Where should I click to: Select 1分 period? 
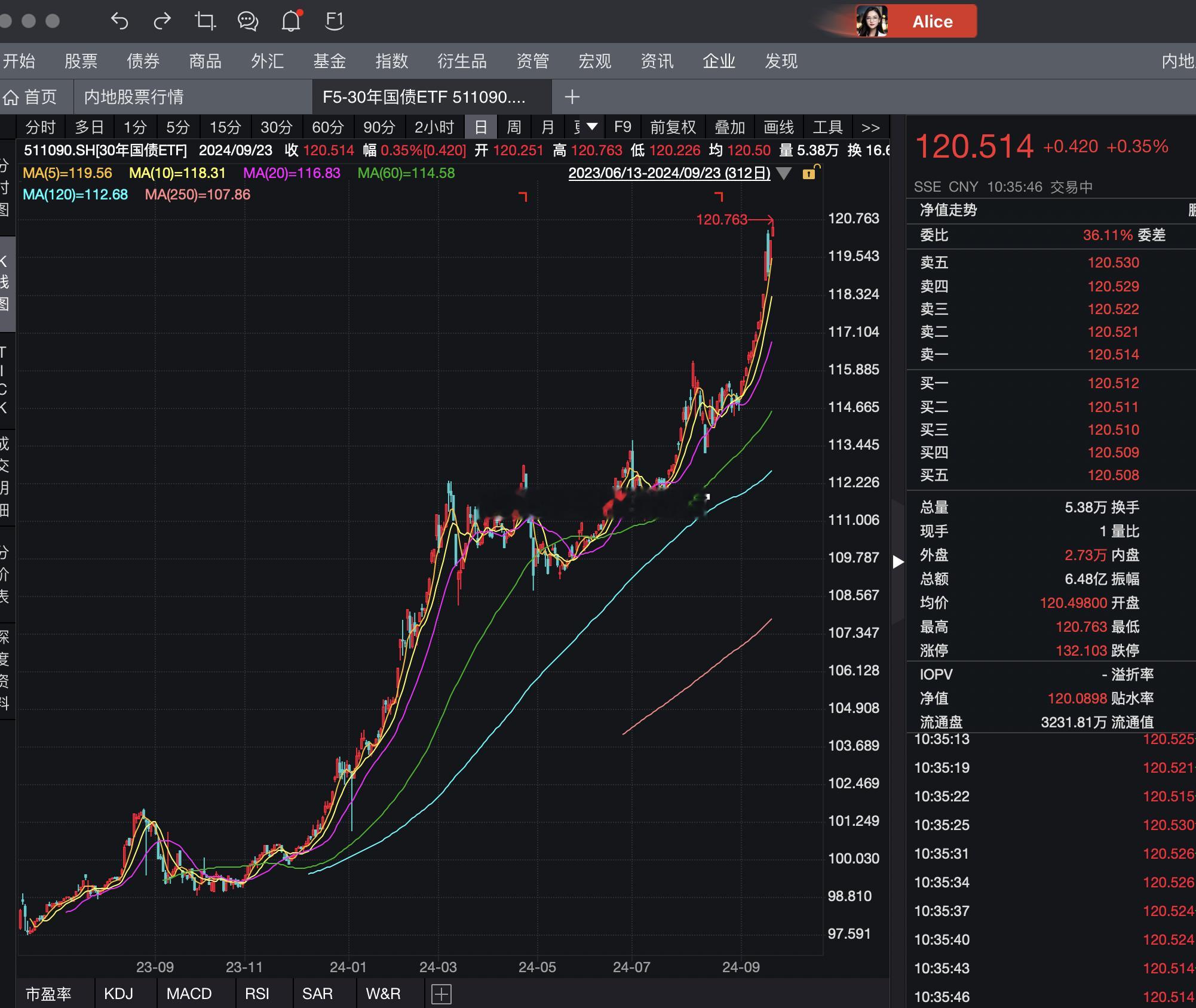135,127
